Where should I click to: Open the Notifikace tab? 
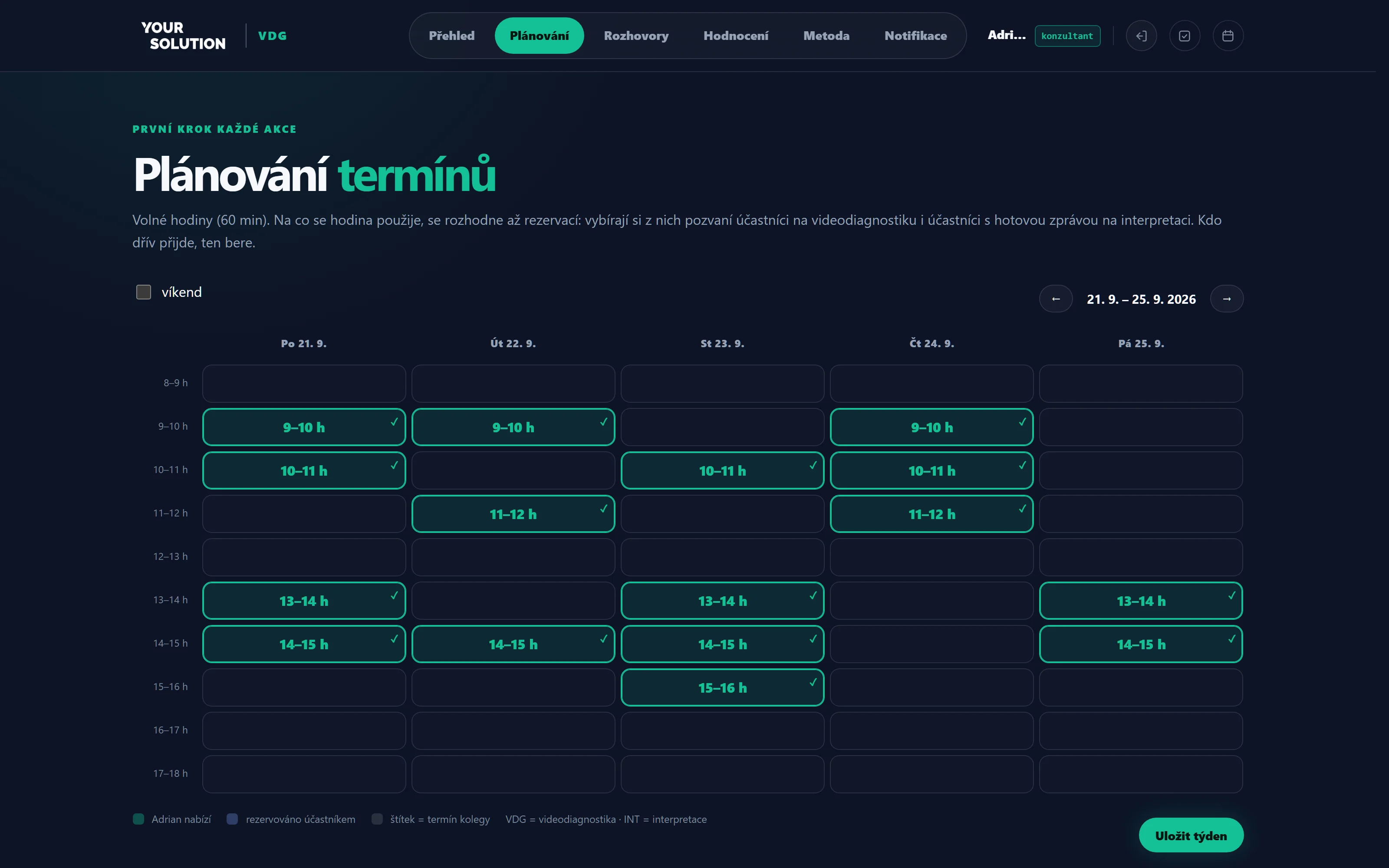point(915,36)
